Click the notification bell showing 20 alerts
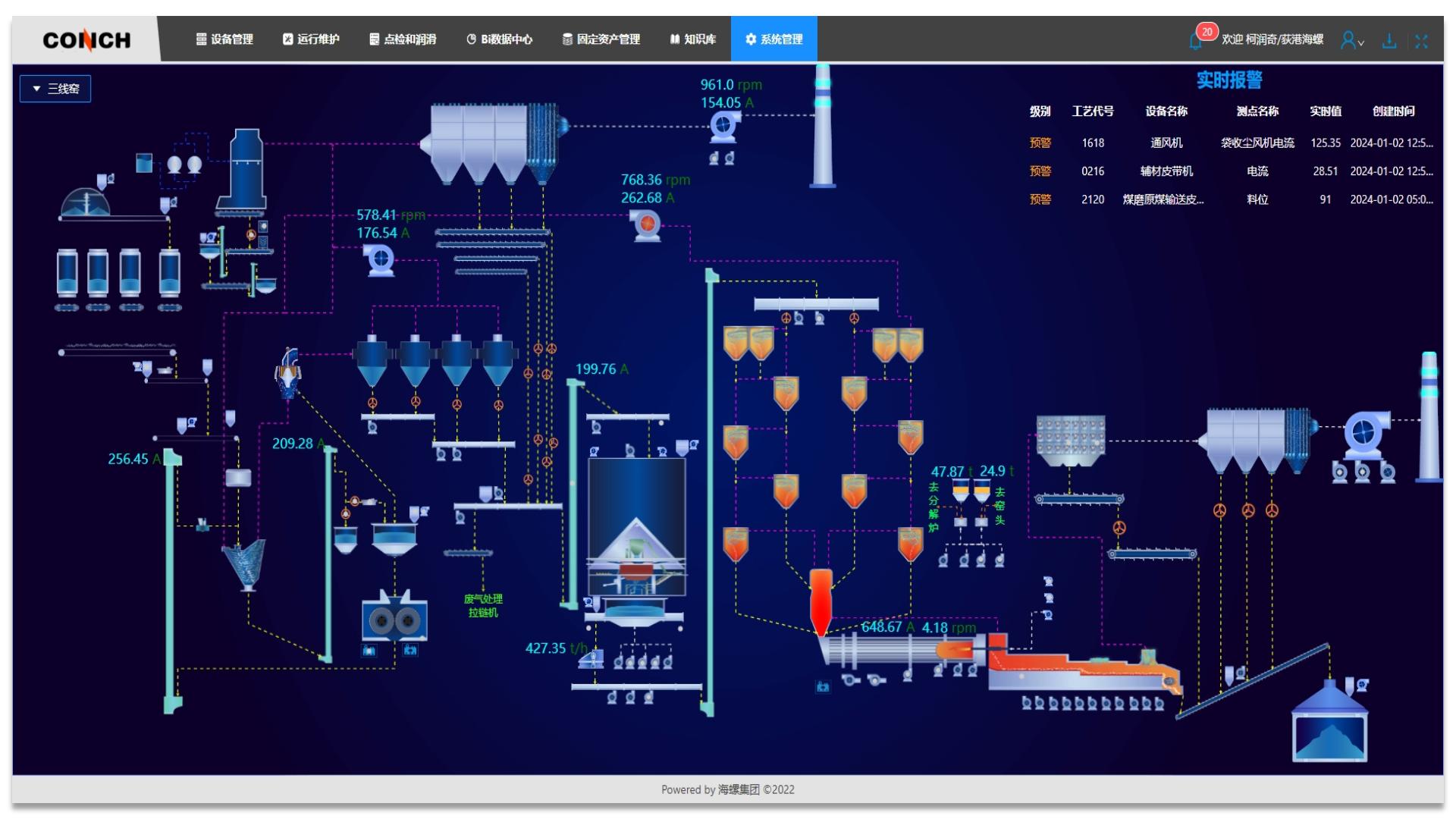The height and width of the screenshot is (819, 1456). pyautogui.click(x=1197, y=40)
